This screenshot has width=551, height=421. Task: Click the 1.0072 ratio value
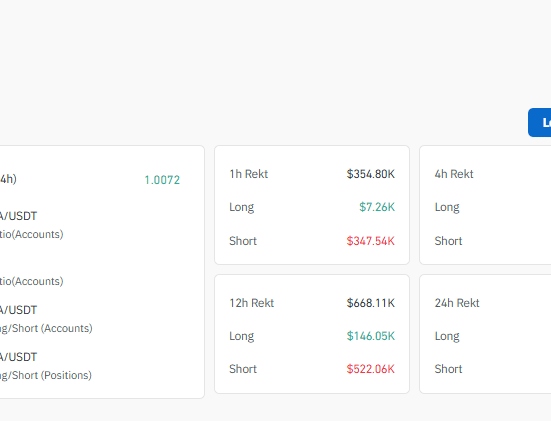tap(162, 180)
